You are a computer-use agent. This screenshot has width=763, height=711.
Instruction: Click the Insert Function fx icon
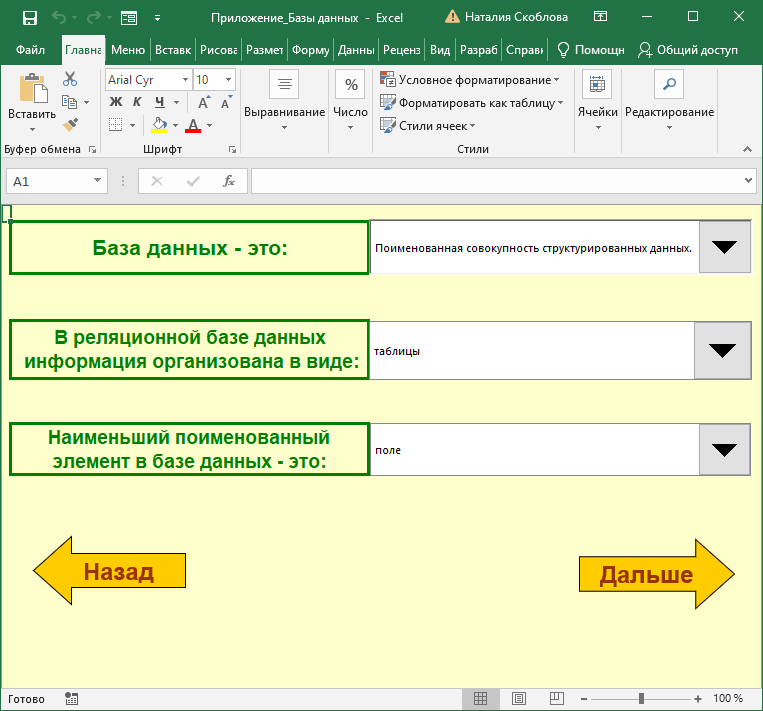(228, 181)
